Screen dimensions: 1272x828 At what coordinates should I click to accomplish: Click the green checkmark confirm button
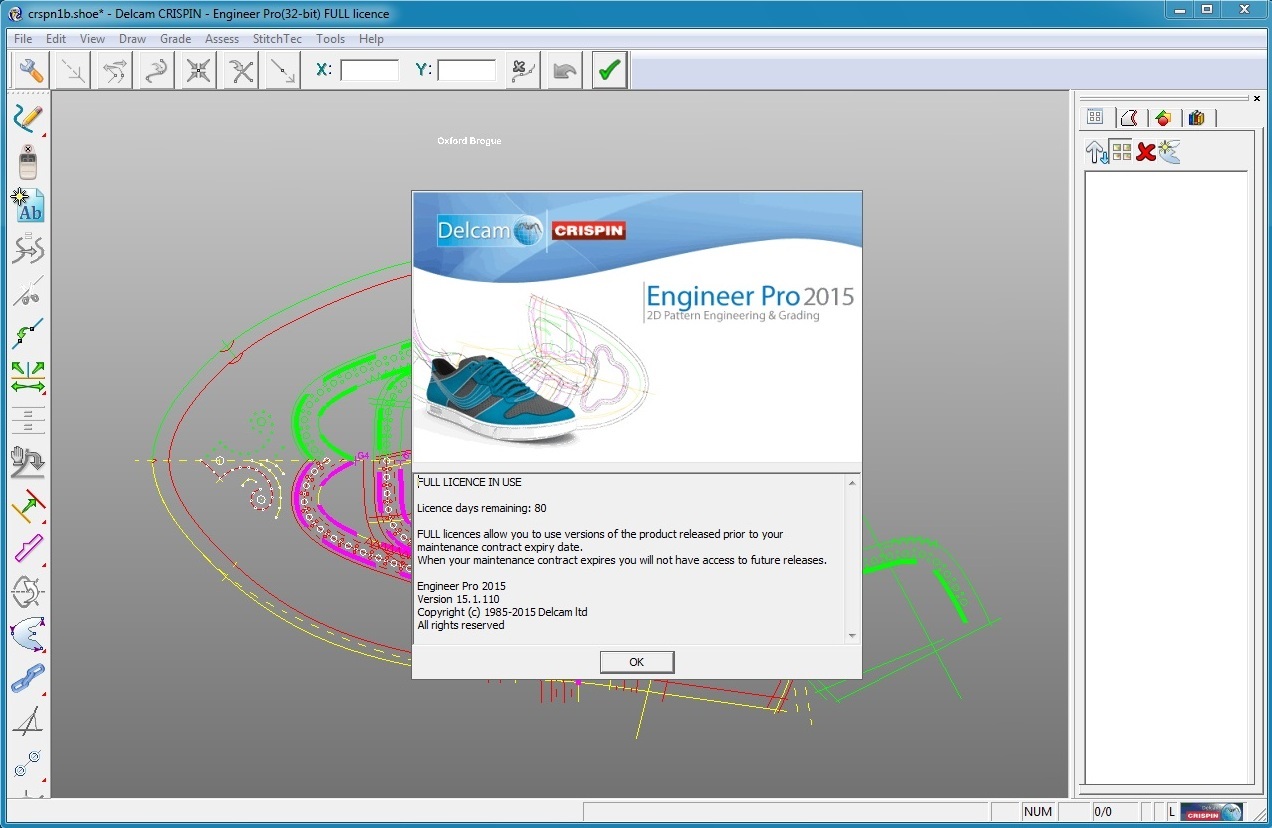tap(609, 70)
